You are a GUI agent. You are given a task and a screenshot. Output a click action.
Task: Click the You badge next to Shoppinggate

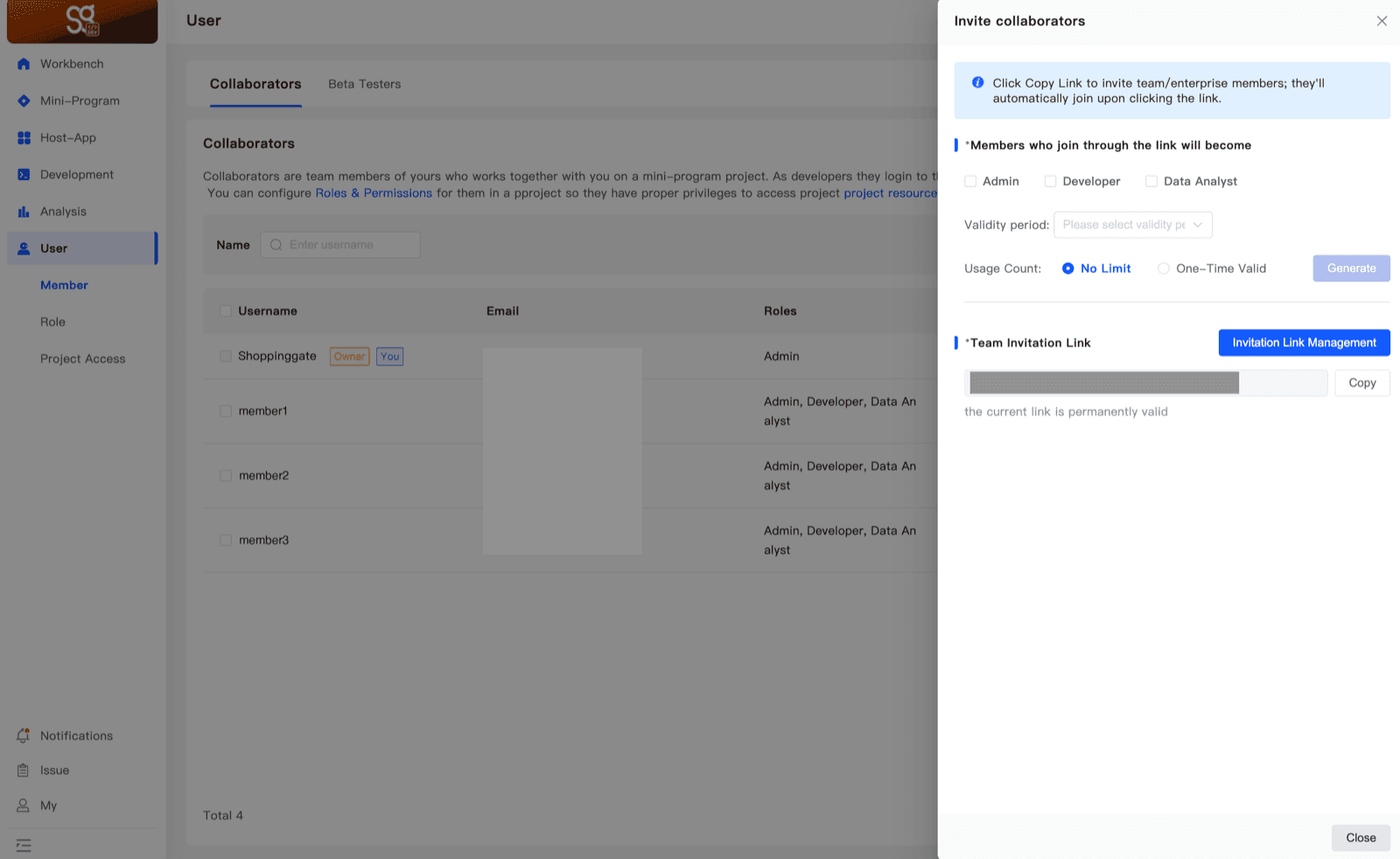[x=390, y=356]
